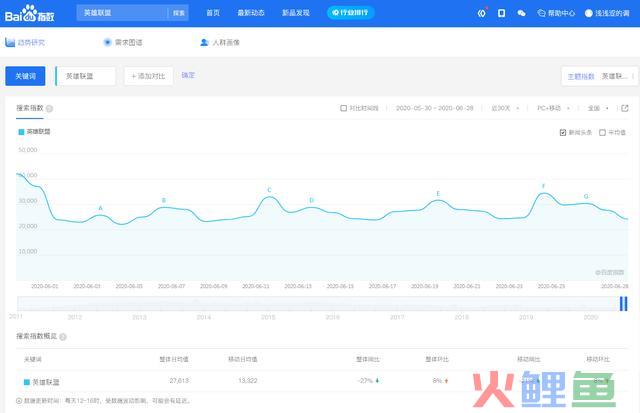
Task: Open the 主题指数 panel link
Action: pos(581,76)
